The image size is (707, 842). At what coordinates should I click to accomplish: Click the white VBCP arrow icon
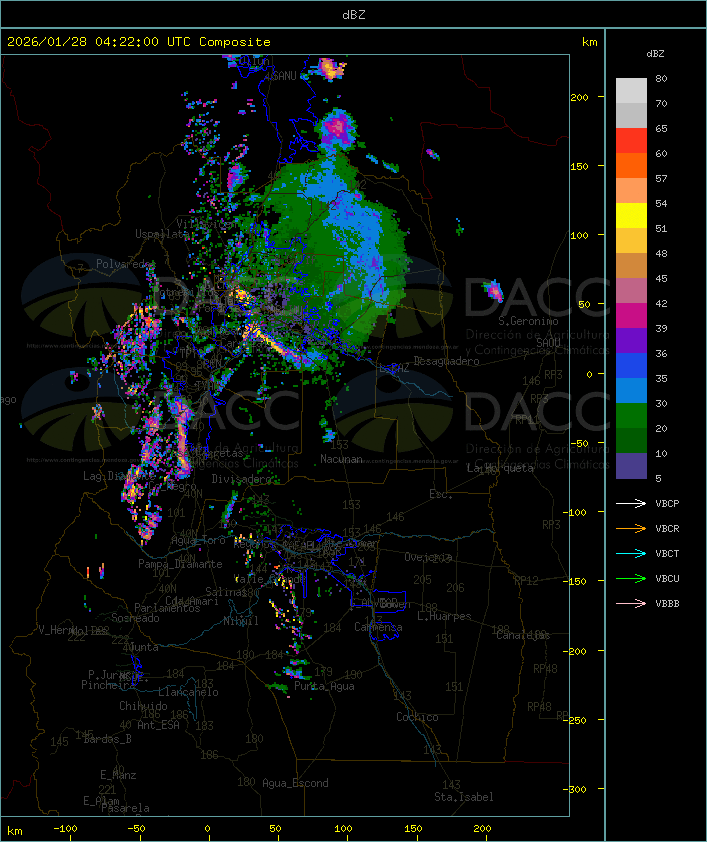point(631,503)
